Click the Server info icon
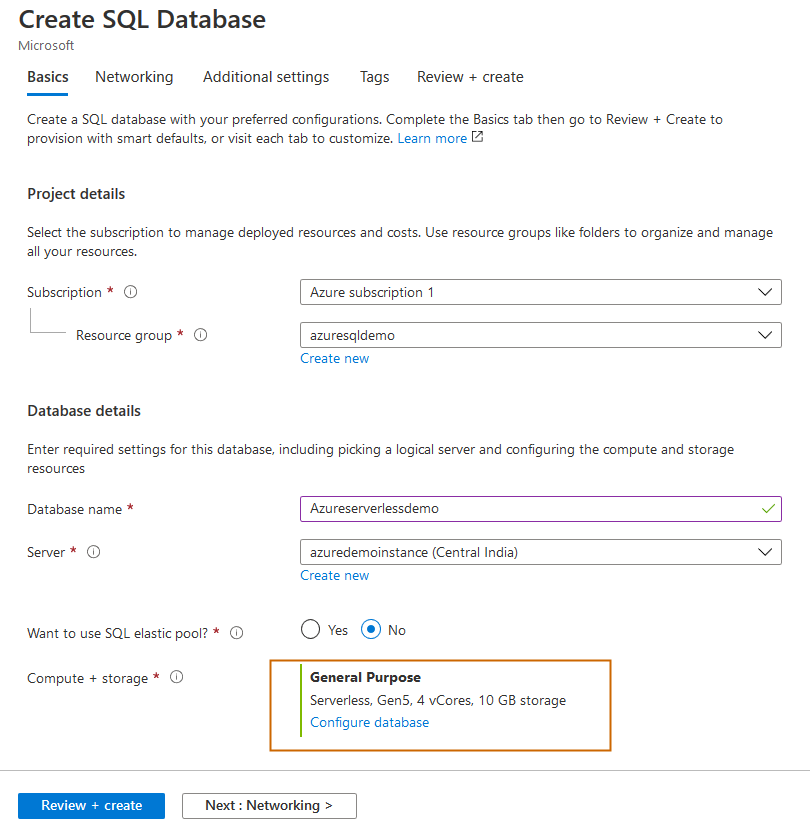811x831 pixels. click(x=94, y=552)
